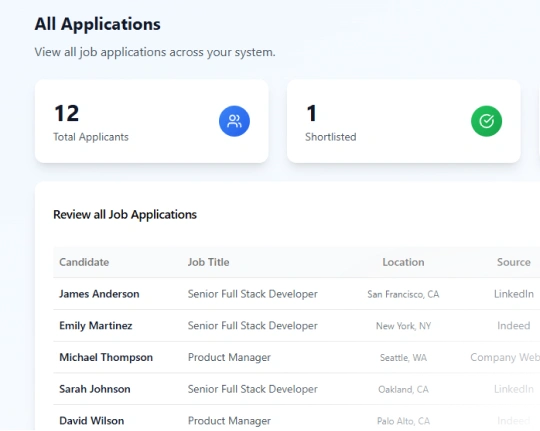Click James Anderson's Senior Full Stack Developer title
540x431 pixels.
coord(253,294)
